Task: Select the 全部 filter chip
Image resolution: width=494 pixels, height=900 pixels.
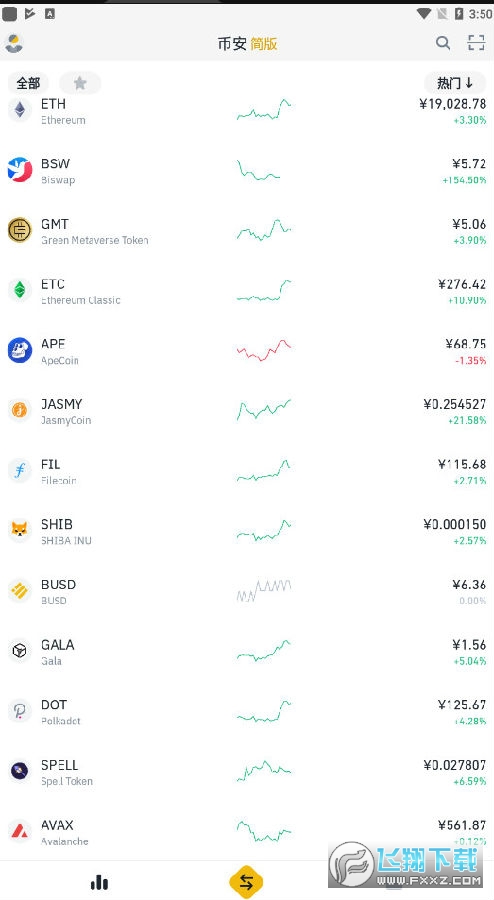Action: pos(28,83)
